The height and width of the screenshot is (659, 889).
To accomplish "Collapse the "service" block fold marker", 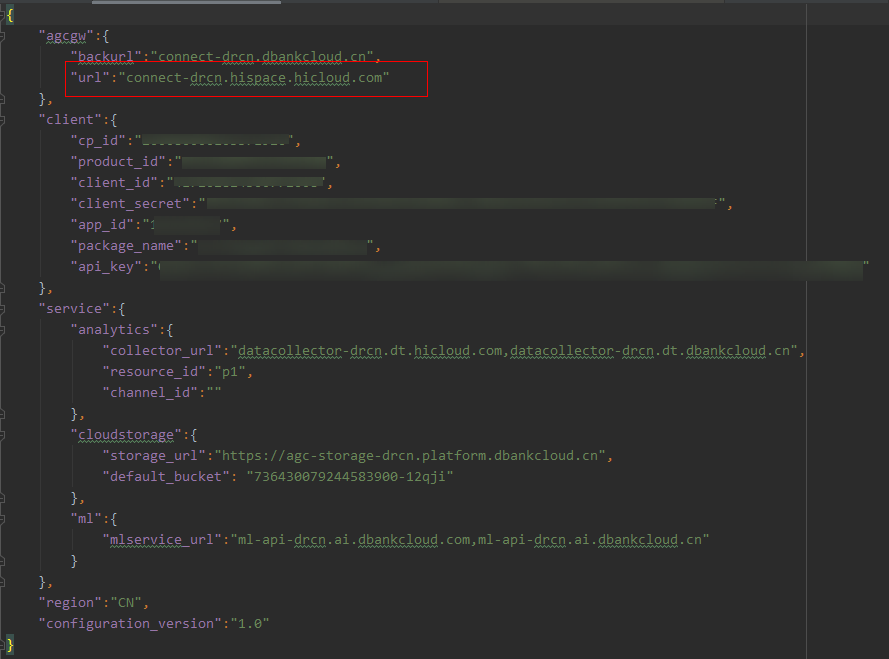I will [x=2, y=309].
